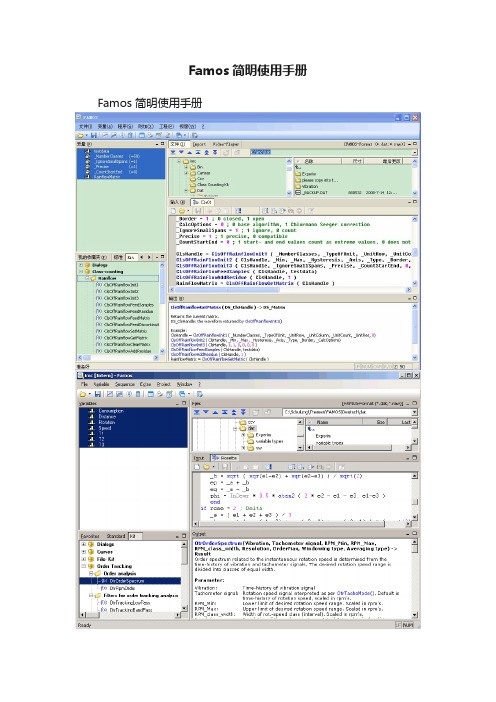
Task: Open the Window menu in the English Famos window
Action: [184, 384]
